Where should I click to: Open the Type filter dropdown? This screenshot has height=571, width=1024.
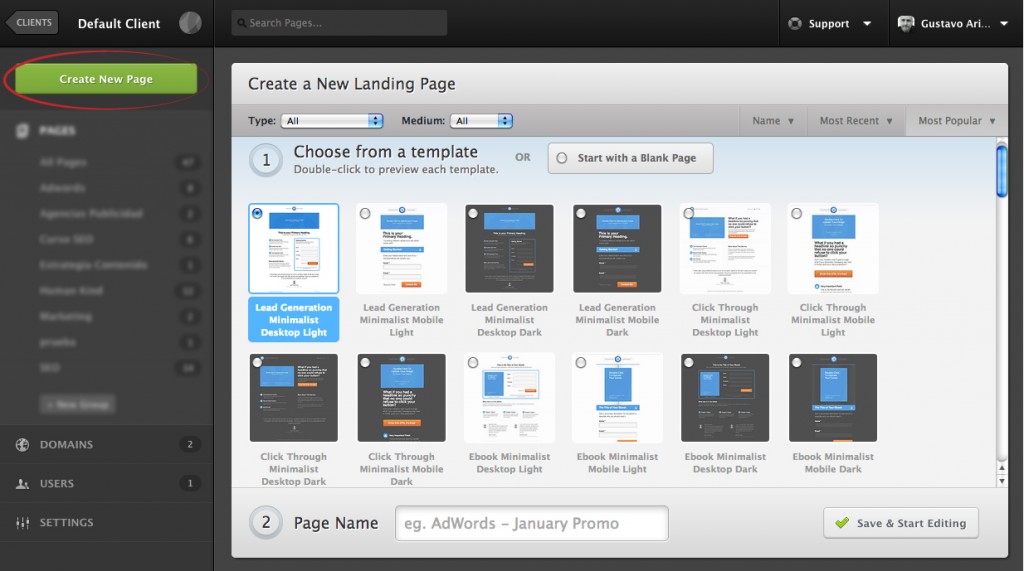click(333, 121)
